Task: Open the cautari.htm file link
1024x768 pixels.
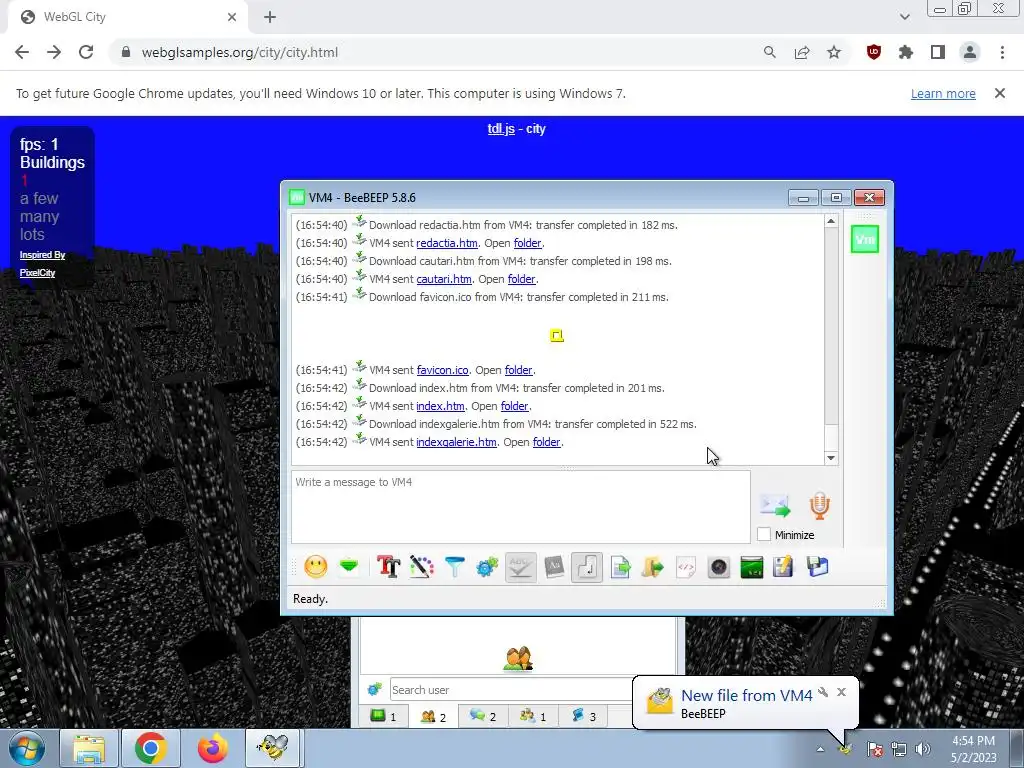Action: (x=444, y=279)
